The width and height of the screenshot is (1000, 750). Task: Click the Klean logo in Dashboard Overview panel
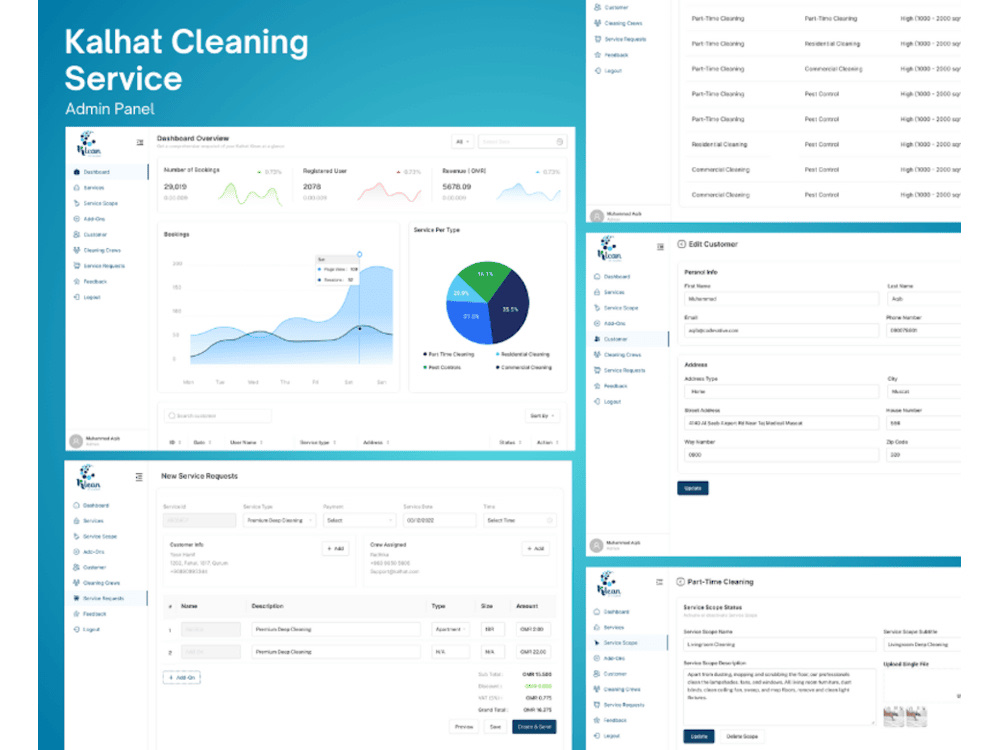pos(88,144)
